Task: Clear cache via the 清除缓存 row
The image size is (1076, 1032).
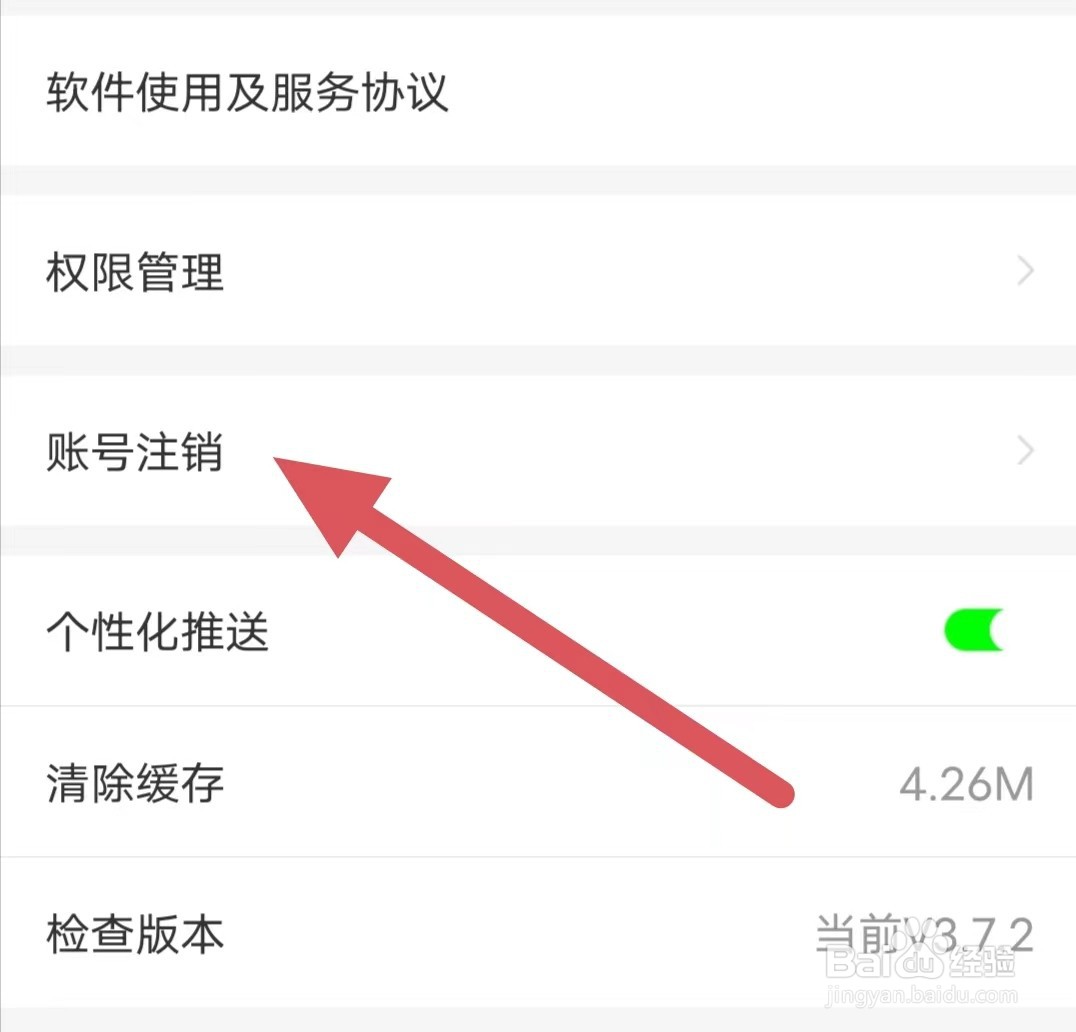Action: tap(538, 782)
